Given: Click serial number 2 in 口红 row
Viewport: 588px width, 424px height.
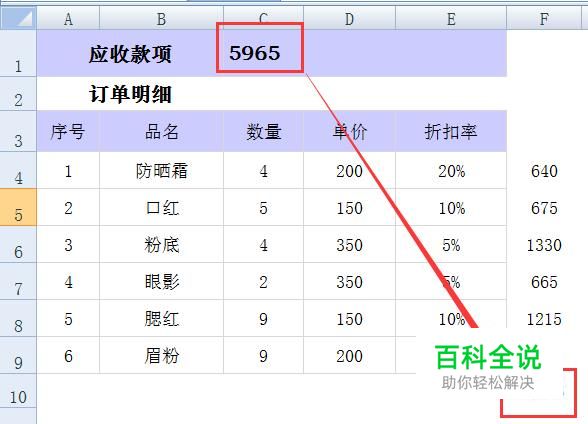Looking at the screenshot, I should click(x=68, y=207).
